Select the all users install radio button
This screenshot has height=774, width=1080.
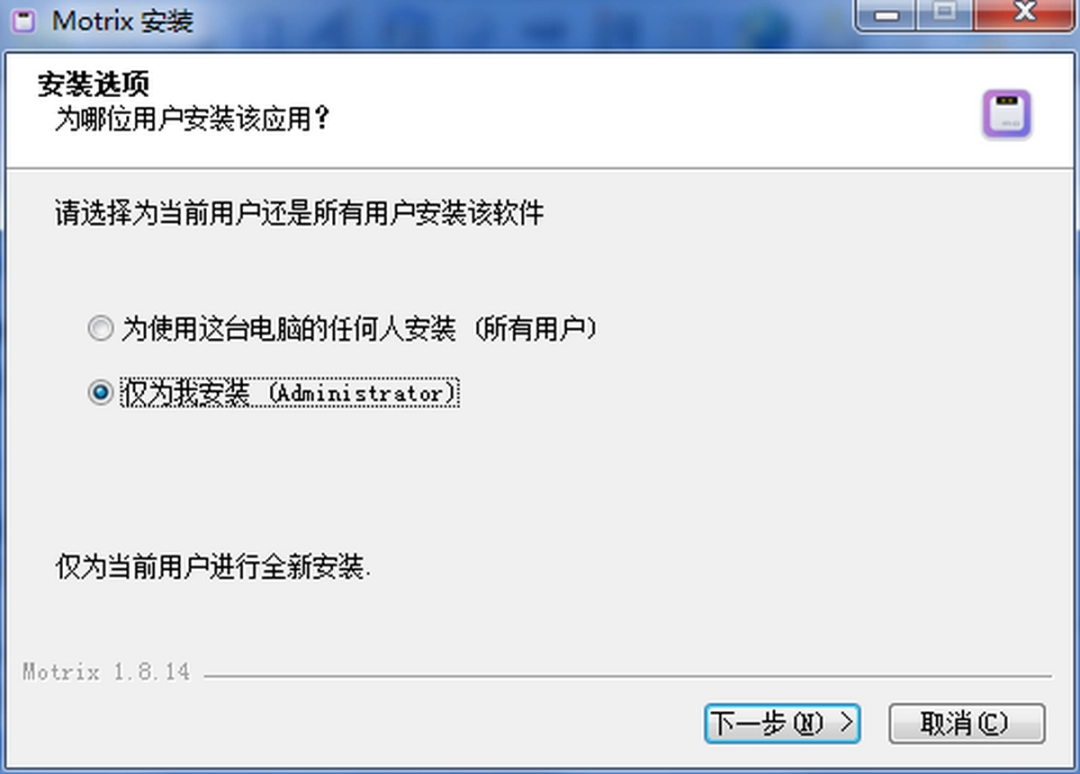point(101,328)
